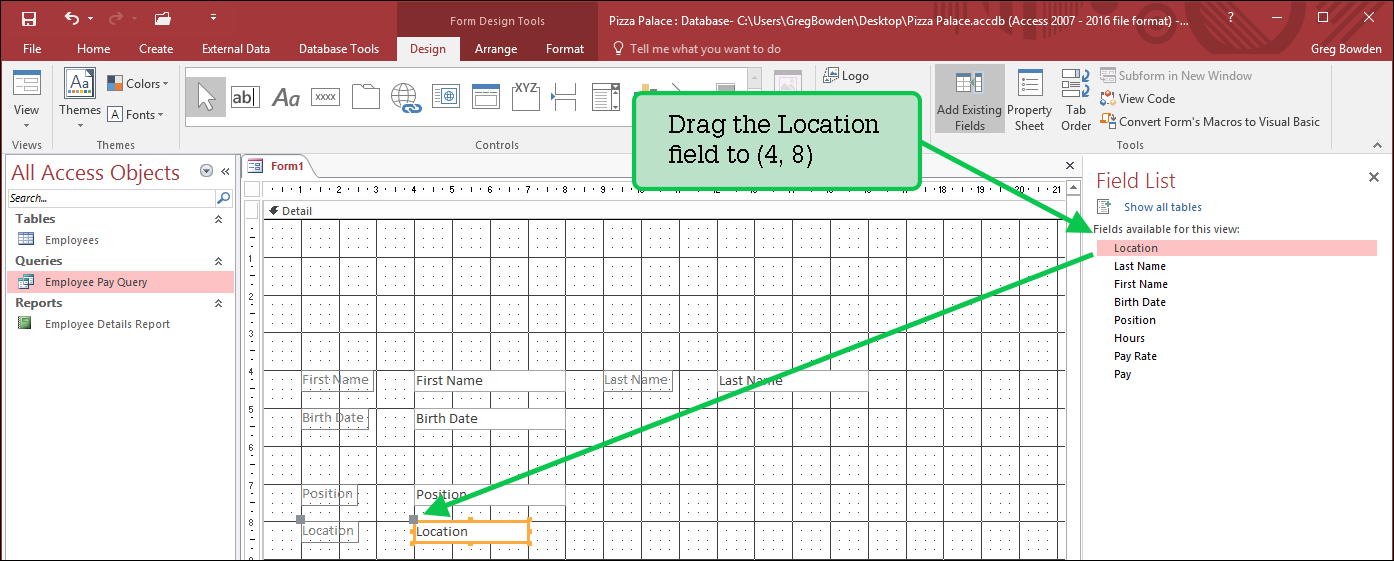The height and width of the screenshot is (561, 1394).
Task: Choose the Tab Control icon
Action: click(366, 96)
